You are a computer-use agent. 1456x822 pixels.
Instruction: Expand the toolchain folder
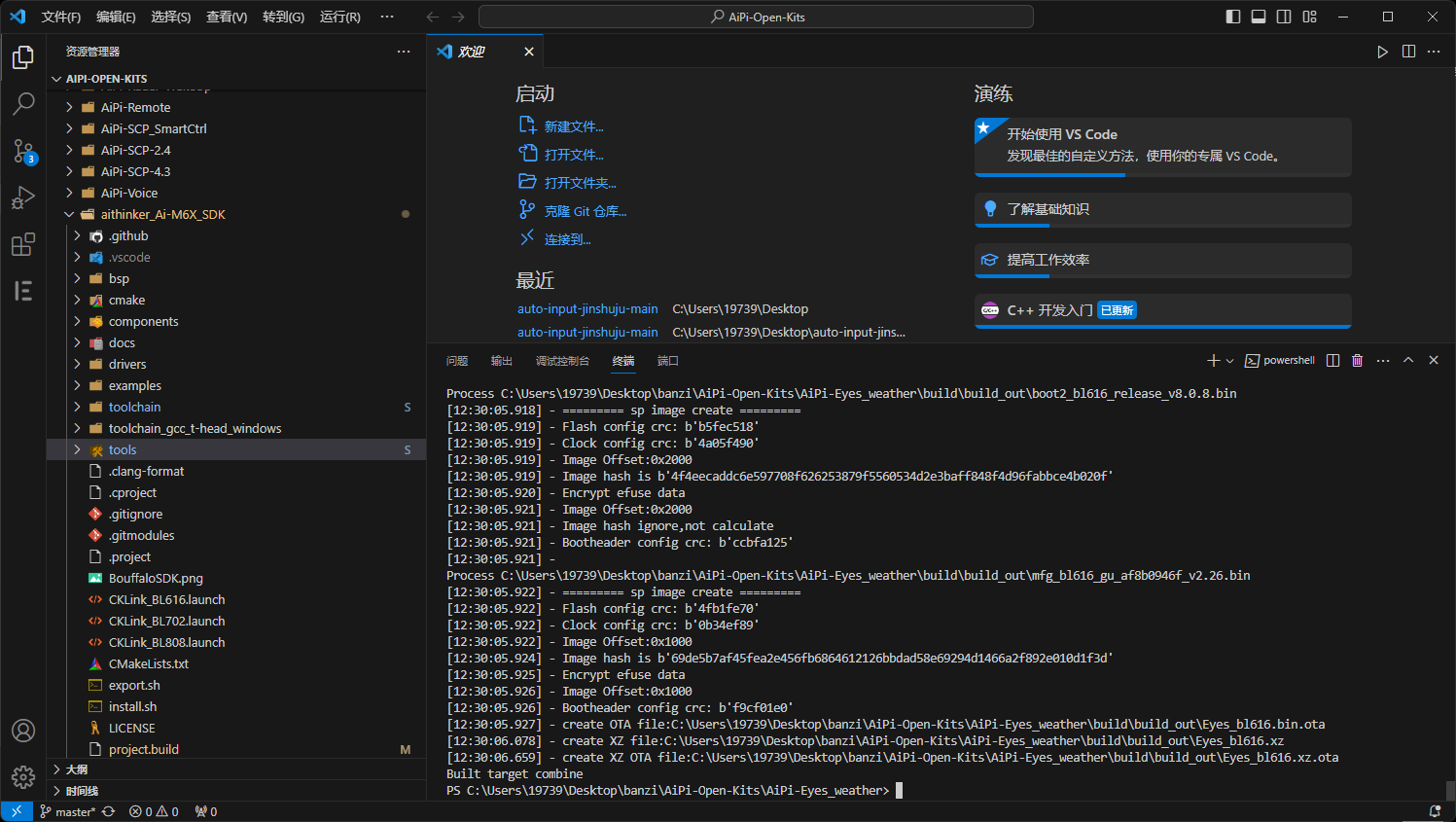(236, 407)
